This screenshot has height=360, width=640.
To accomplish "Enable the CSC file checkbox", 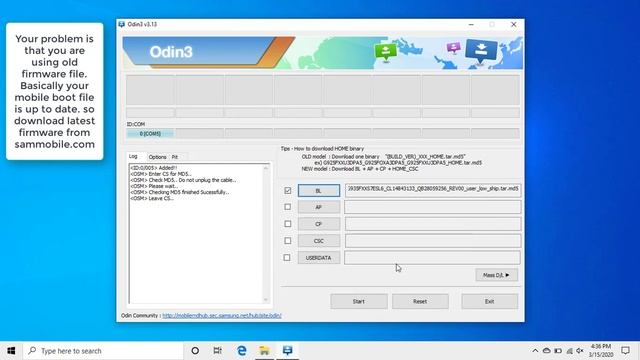I will click(x=288, y=241).
